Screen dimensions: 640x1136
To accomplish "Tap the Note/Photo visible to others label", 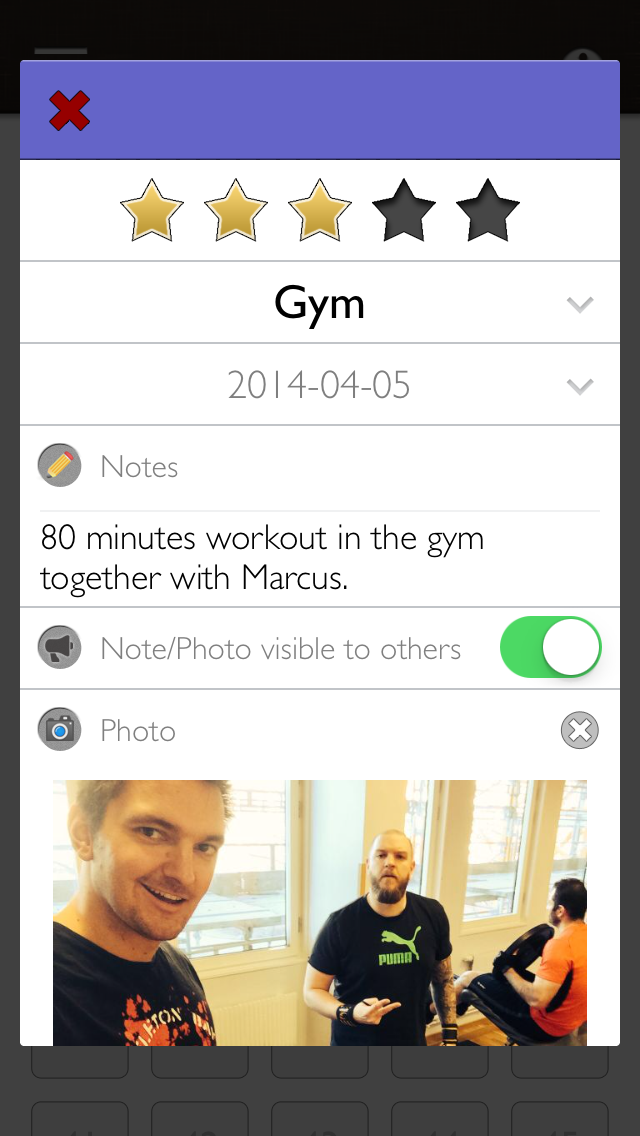I will coord(280,648).
